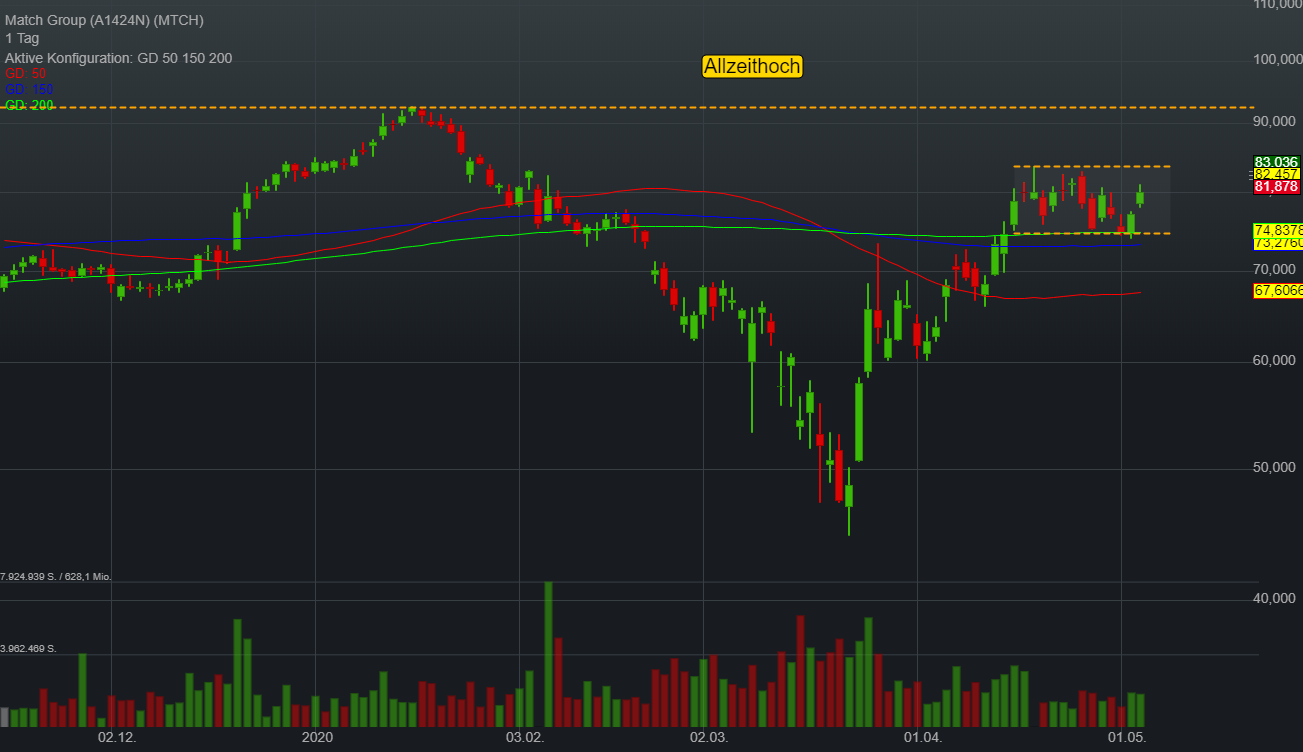Click 'Aktive Konfiguration: GD 50 150 200' text
1303x752 pixels.
[x=118, y=58]
